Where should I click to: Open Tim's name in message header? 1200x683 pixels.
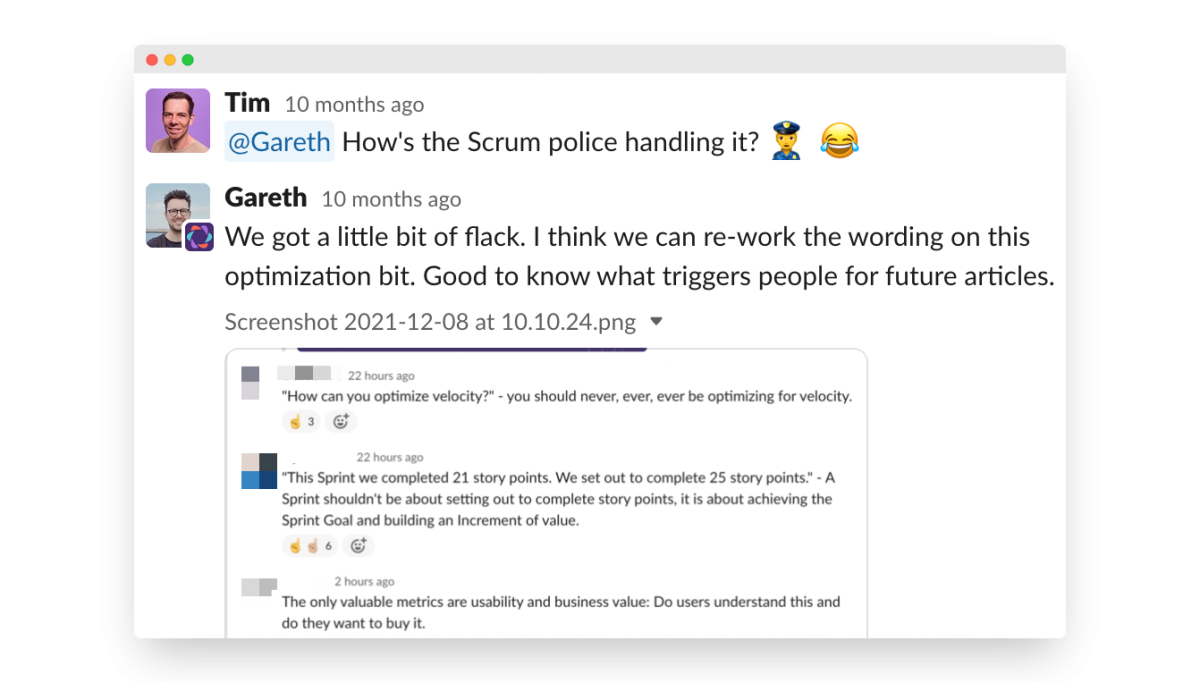pos(247,103)
